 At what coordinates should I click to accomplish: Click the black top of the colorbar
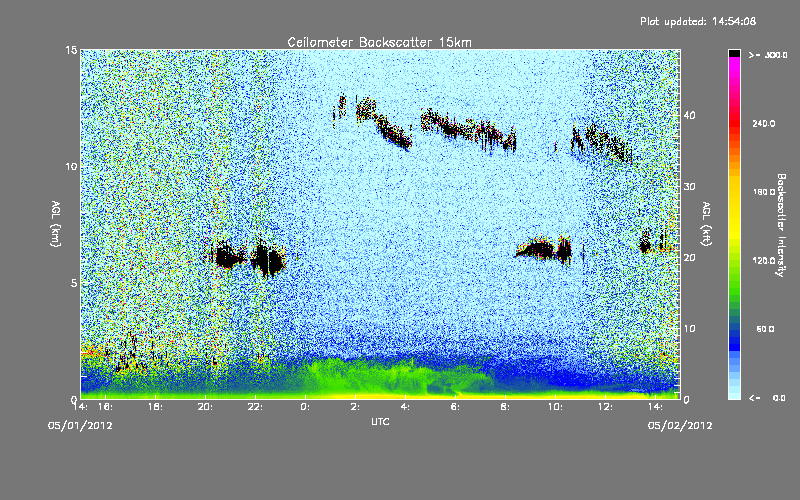[734, 53]
